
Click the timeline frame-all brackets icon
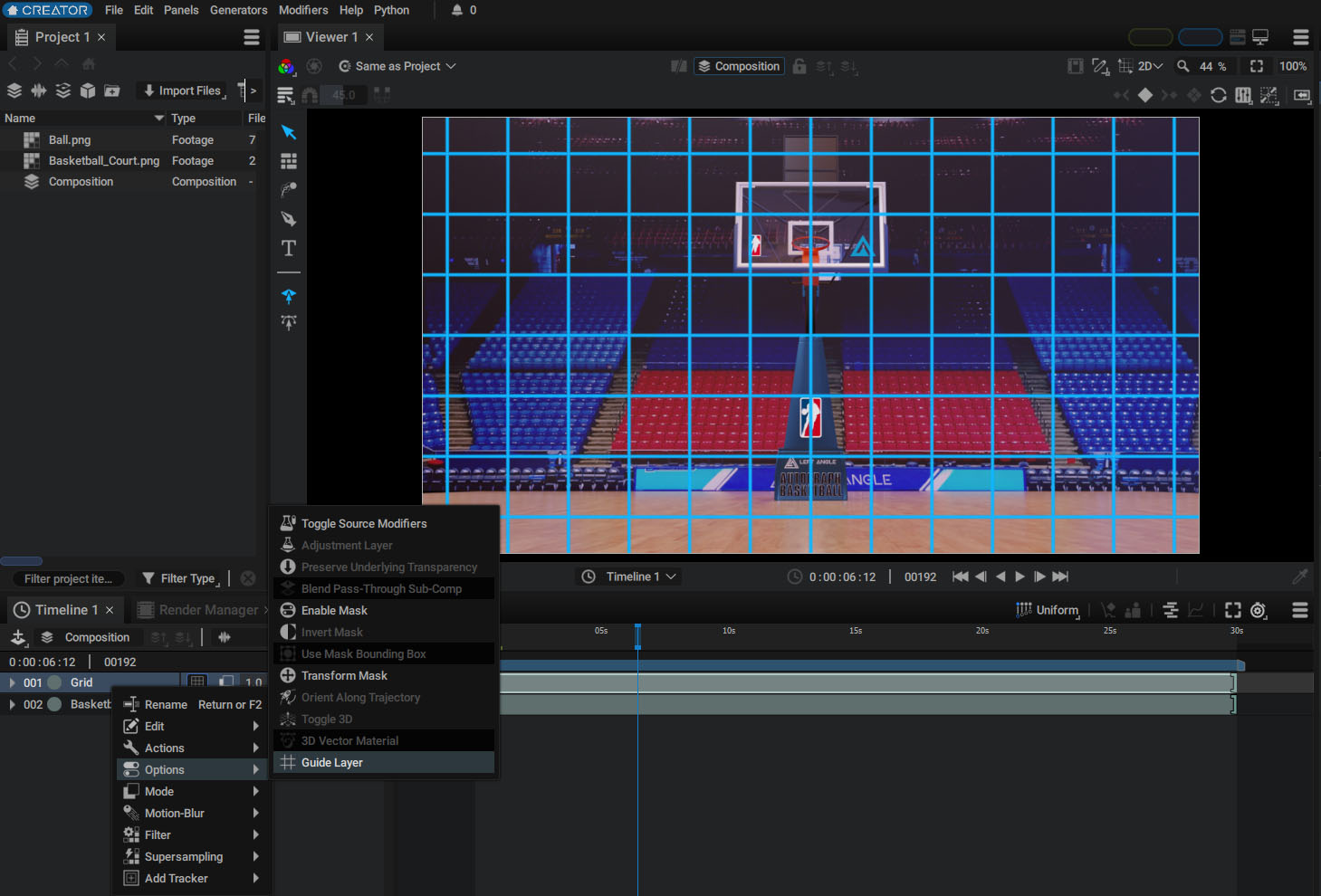[1233, 611]
